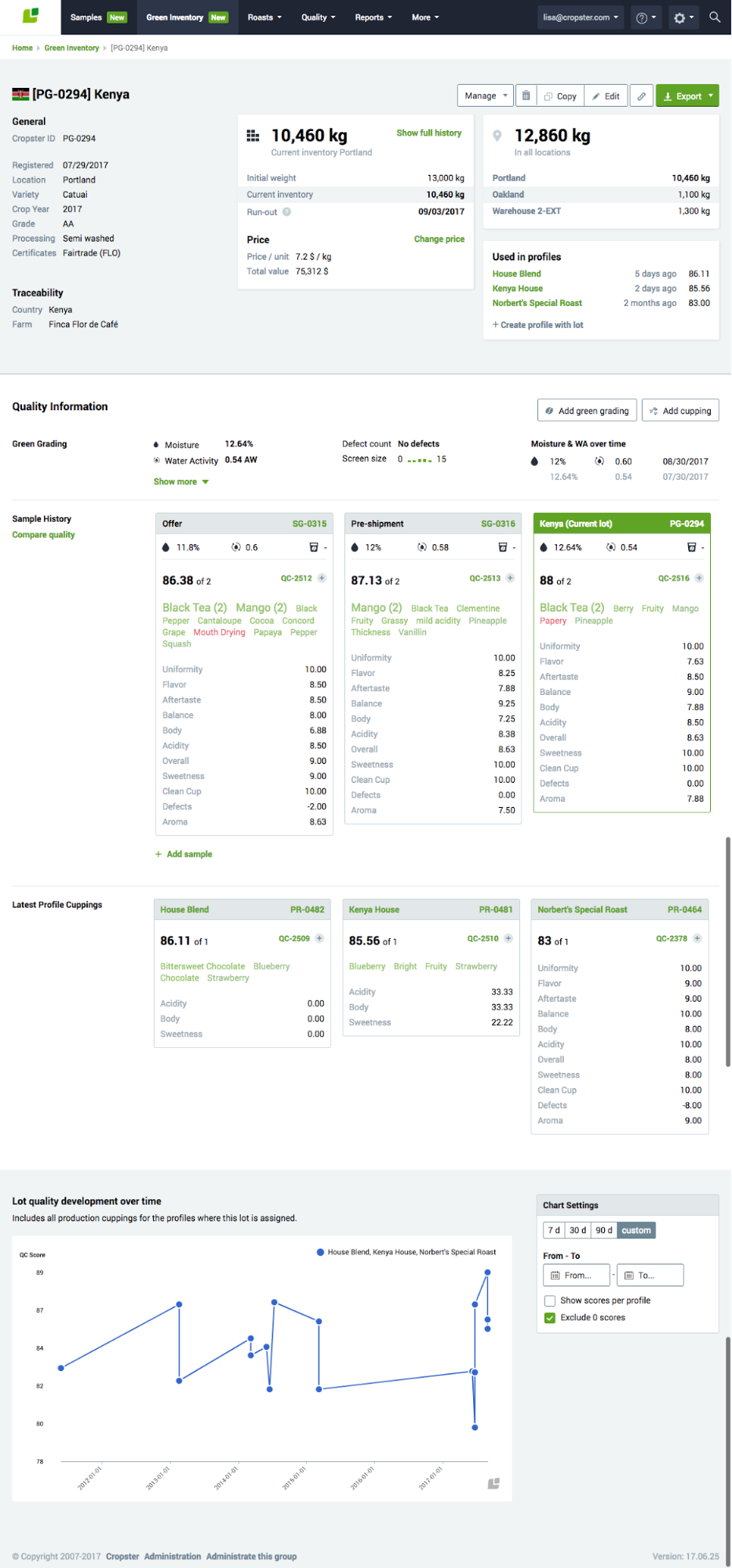Open the Manage dropdown

[x=485, y=96]
